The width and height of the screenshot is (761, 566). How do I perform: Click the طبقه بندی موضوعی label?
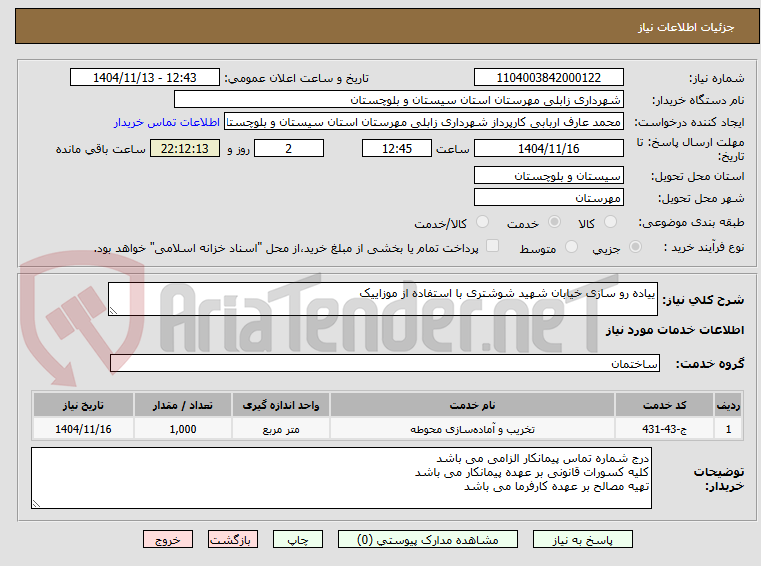pyautogui.click(x=691, y=222)
